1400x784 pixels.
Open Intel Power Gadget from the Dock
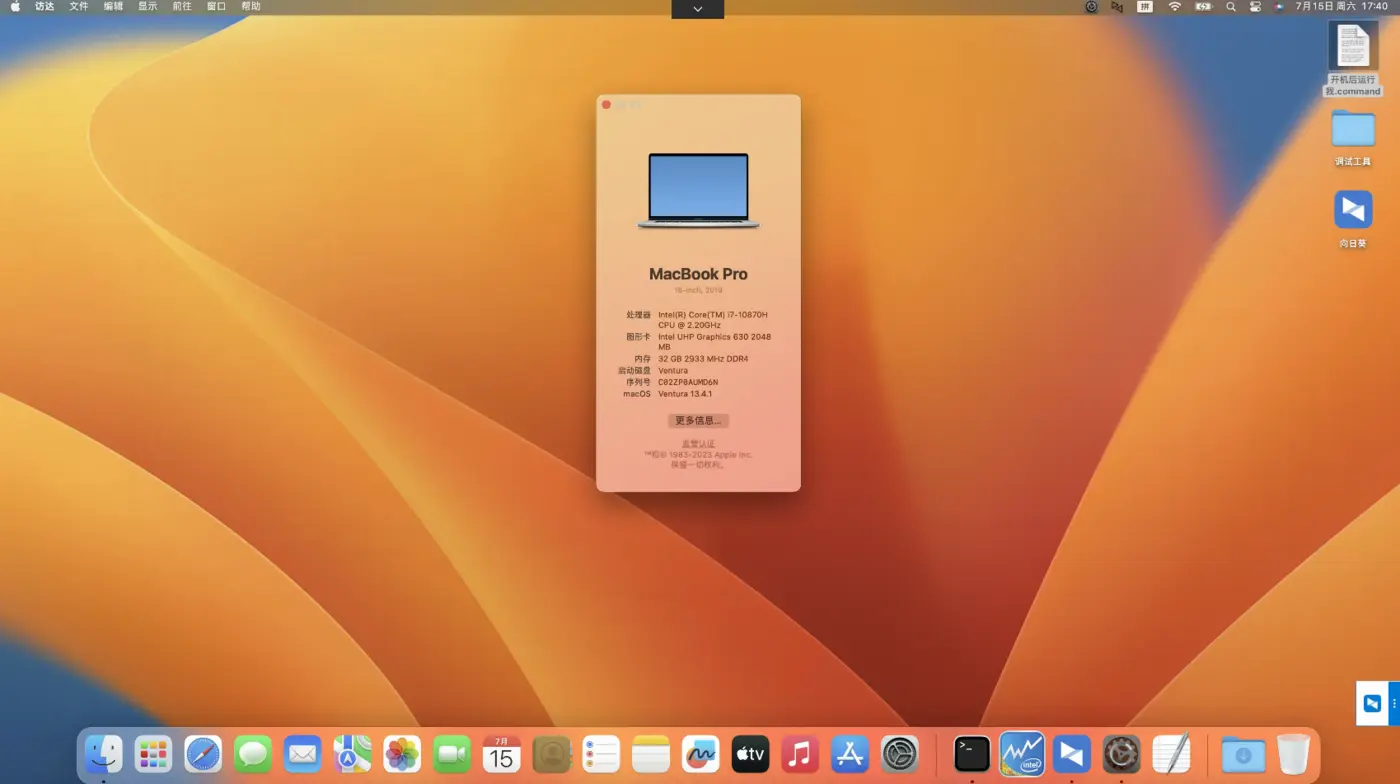coord(1021,753)
